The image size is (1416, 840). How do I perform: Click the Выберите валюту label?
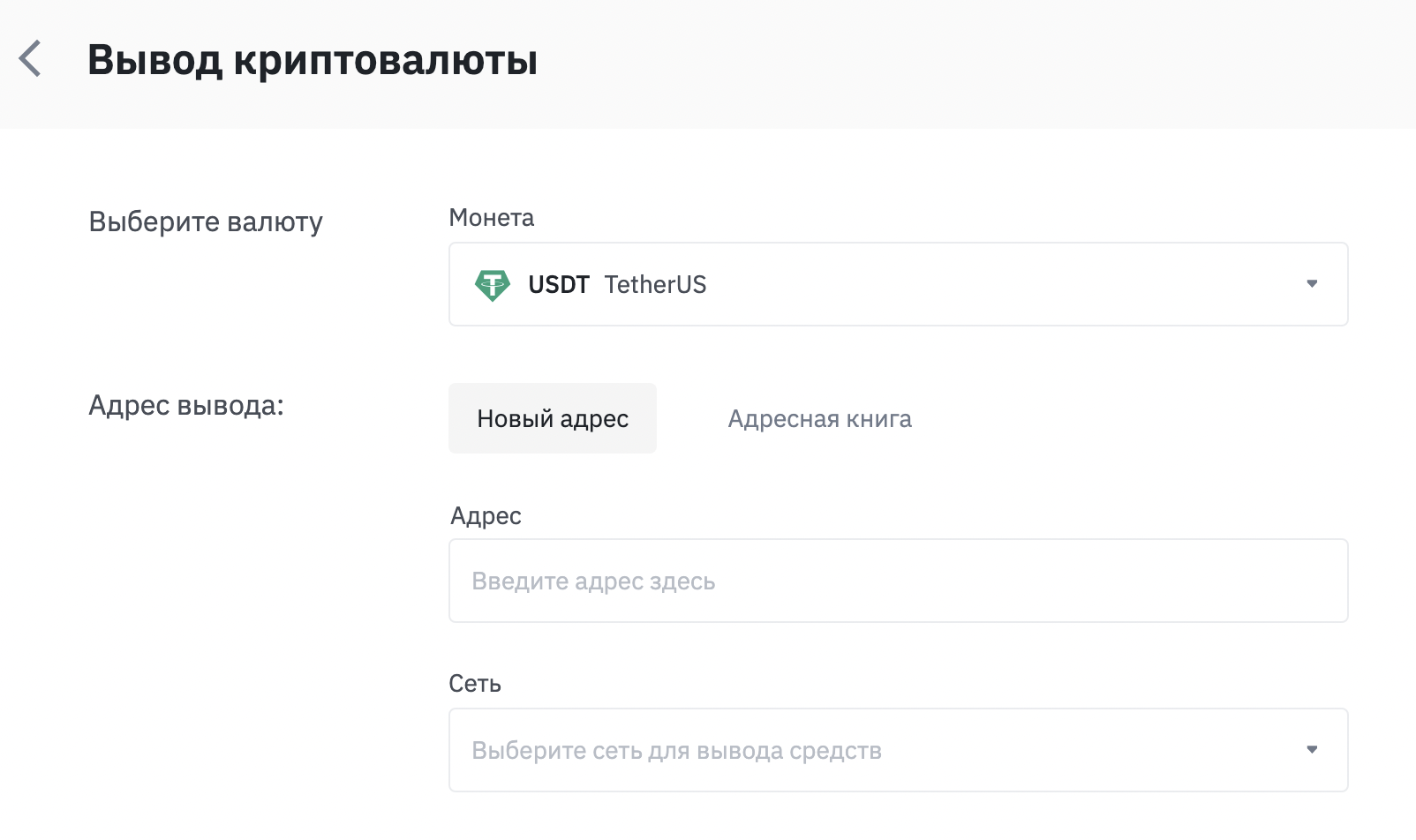[206, 221]
